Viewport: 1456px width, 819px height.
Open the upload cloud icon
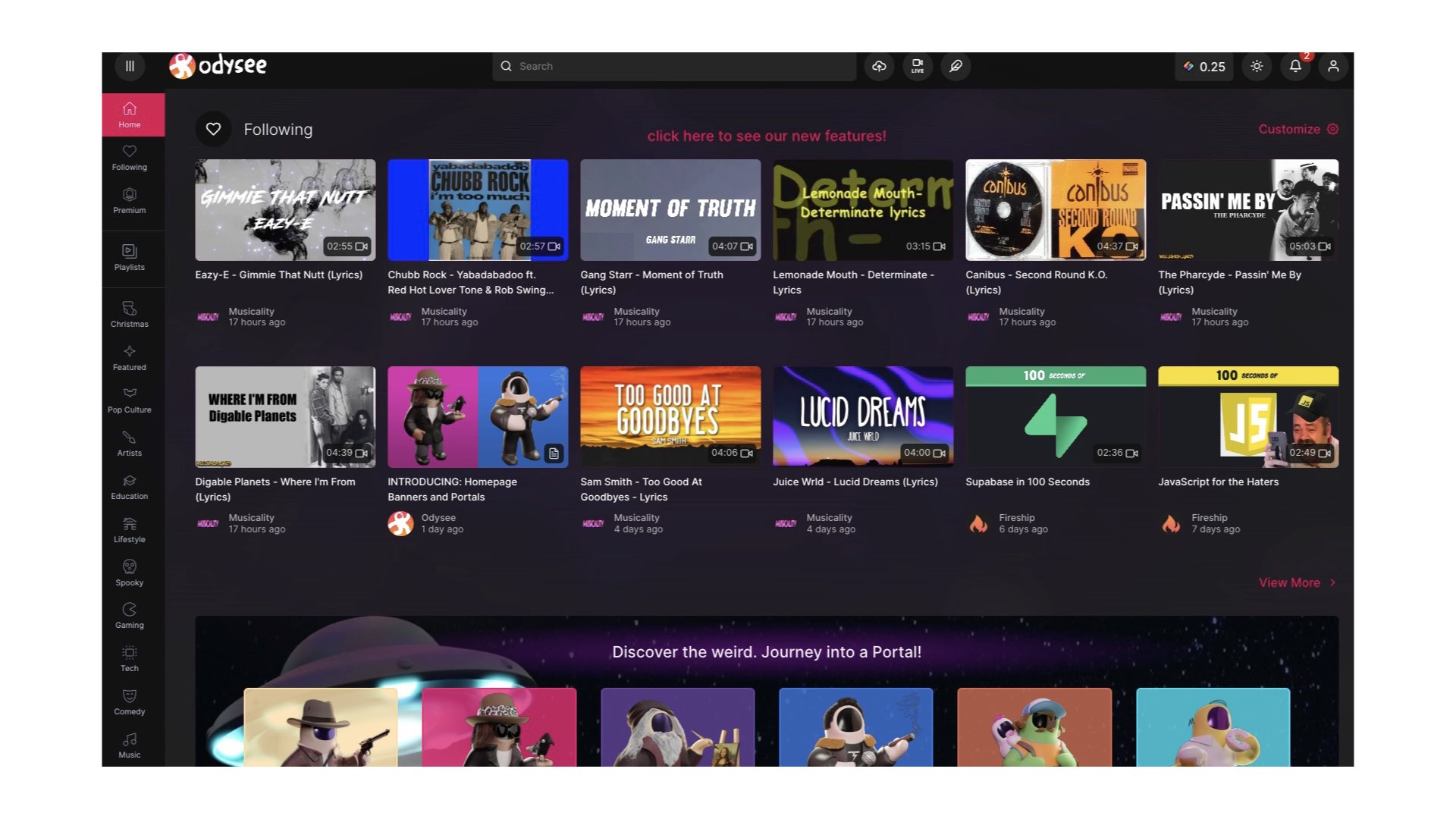tap(879, 66)
